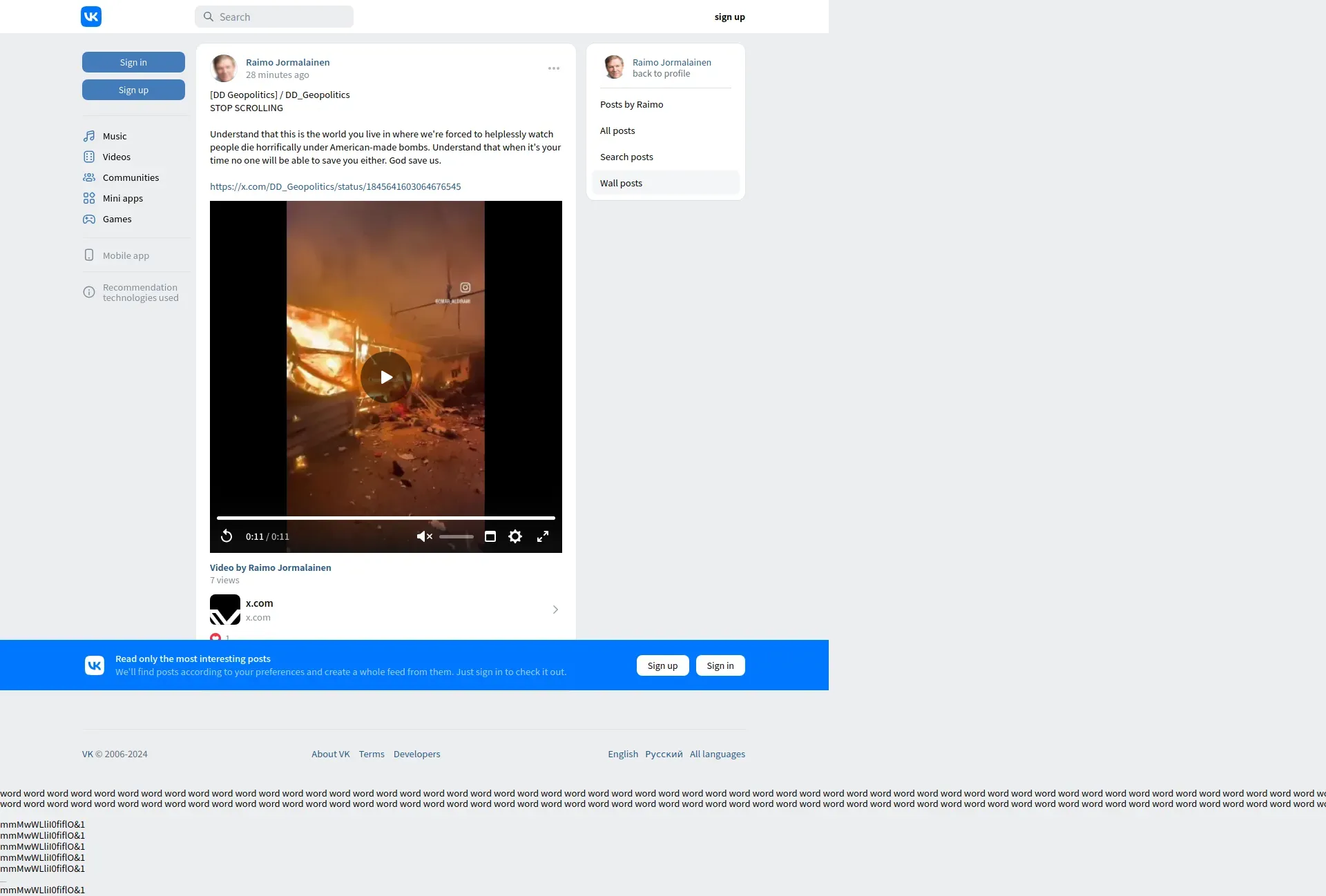Screen dimensions: 1326x896
Task: Open video settings gear icon
Action: tap(515, 536)
